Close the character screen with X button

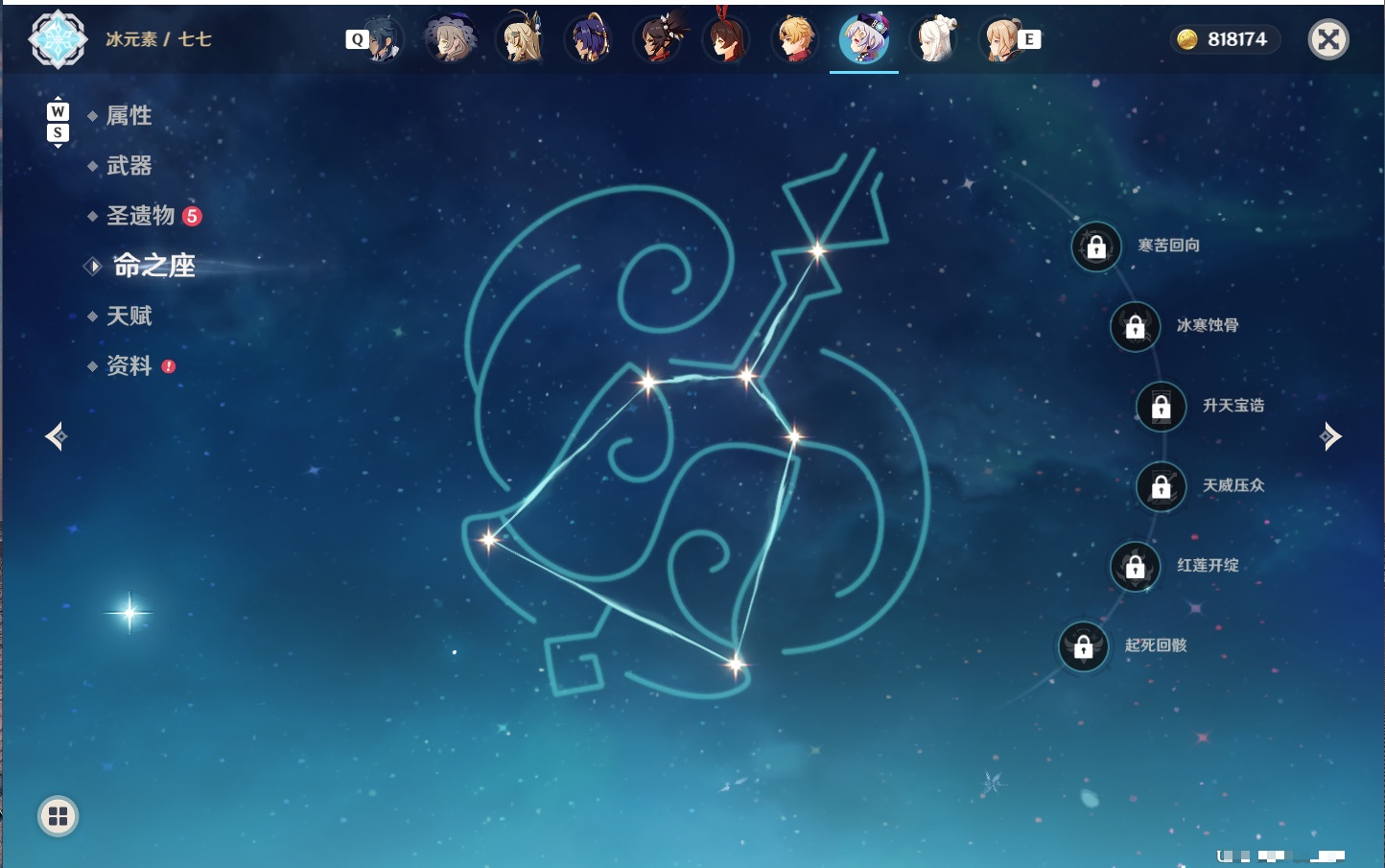click(x=1328, y=39)
